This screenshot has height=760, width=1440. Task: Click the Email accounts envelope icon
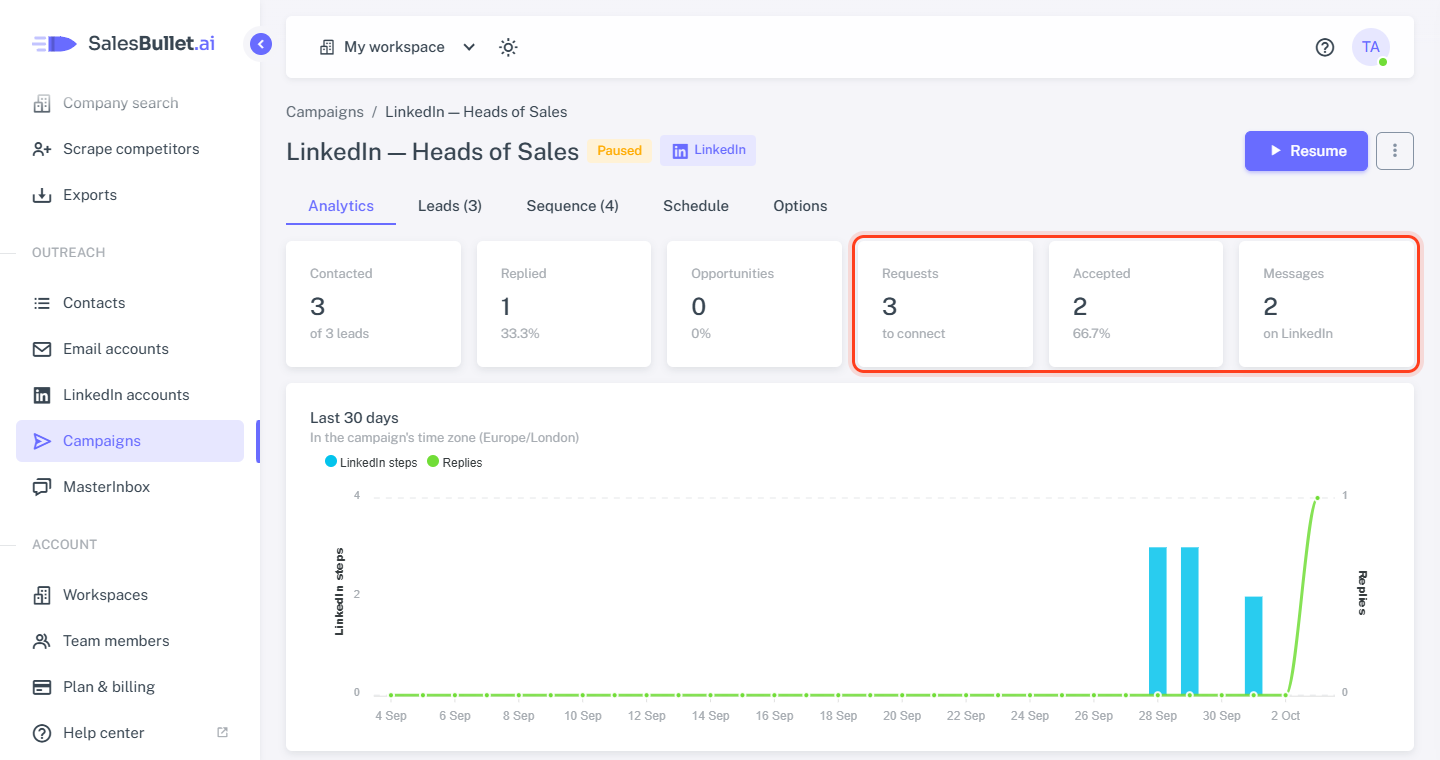[42, 349]
